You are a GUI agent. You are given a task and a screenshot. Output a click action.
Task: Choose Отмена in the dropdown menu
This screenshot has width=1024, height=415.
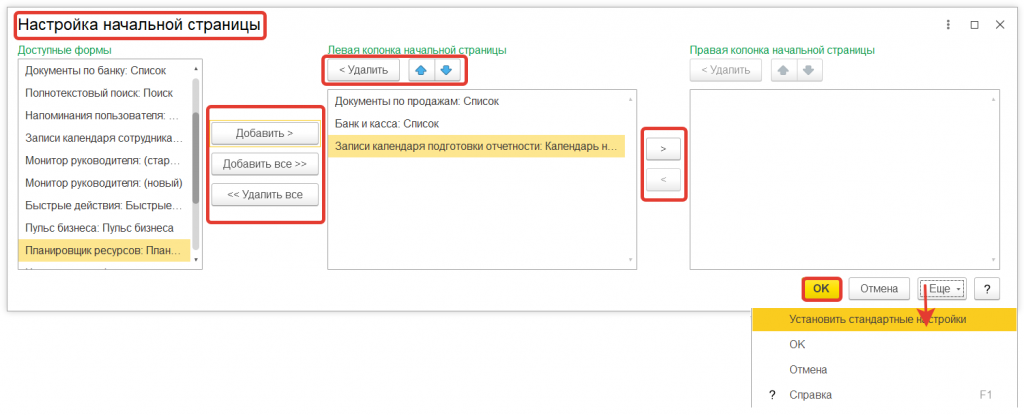click(x=808, y=369)
